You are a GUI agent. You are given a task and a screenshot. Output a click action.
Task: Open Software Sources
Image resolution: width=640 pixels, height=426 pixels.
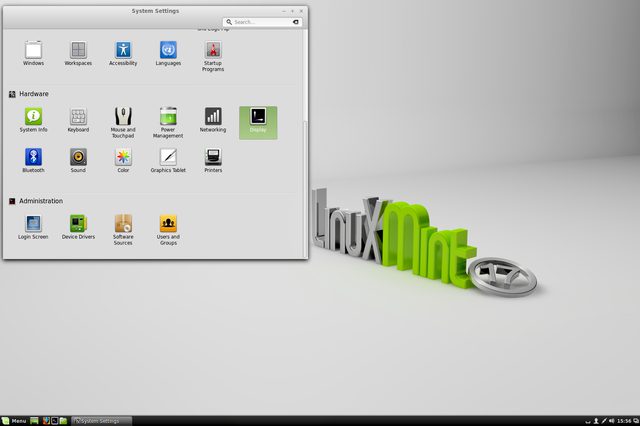click(123, 226)
